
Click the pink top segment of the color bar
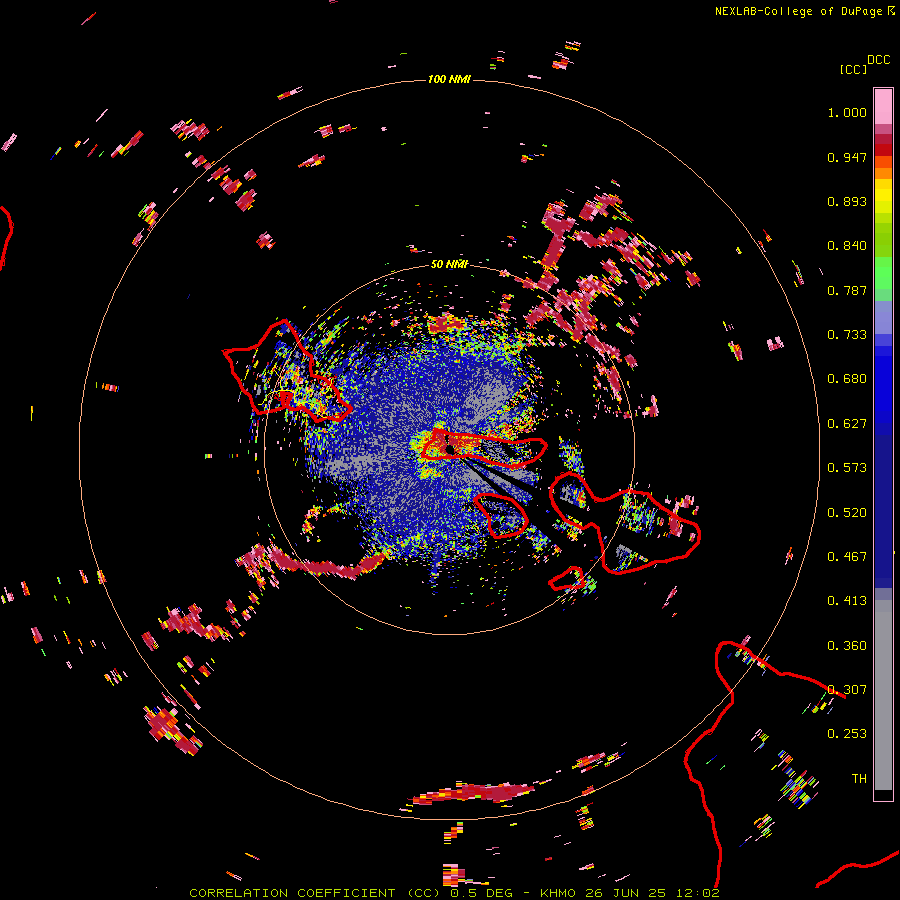(x=883, y=106)
